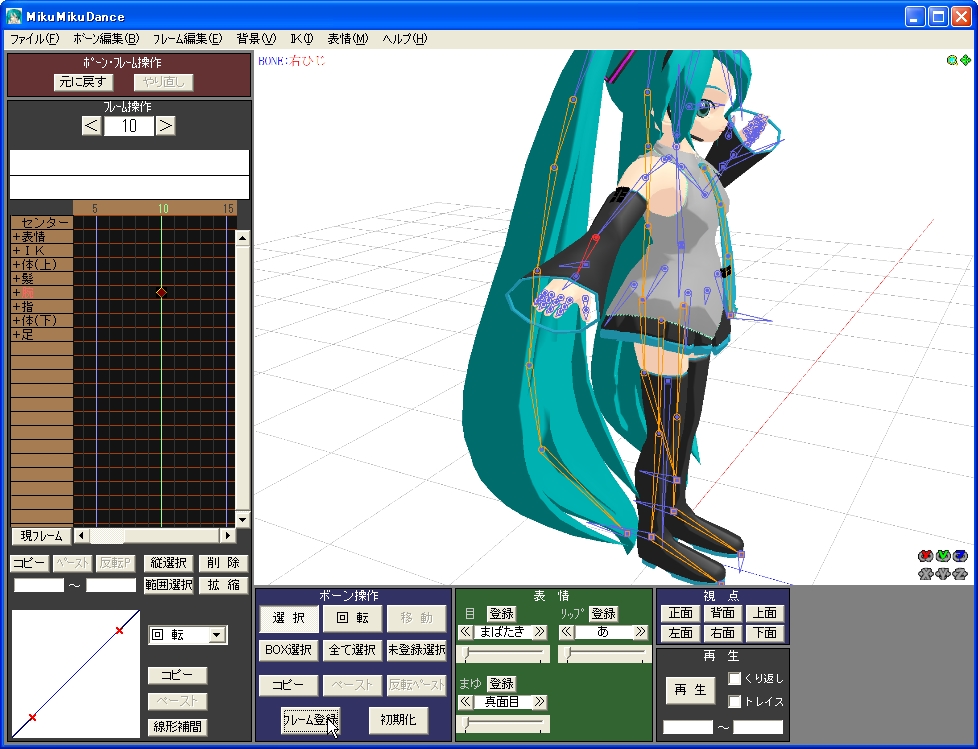Open the 回転 interpolation dropdown
This screenshot has height=749, width=978.
[216, 635]
